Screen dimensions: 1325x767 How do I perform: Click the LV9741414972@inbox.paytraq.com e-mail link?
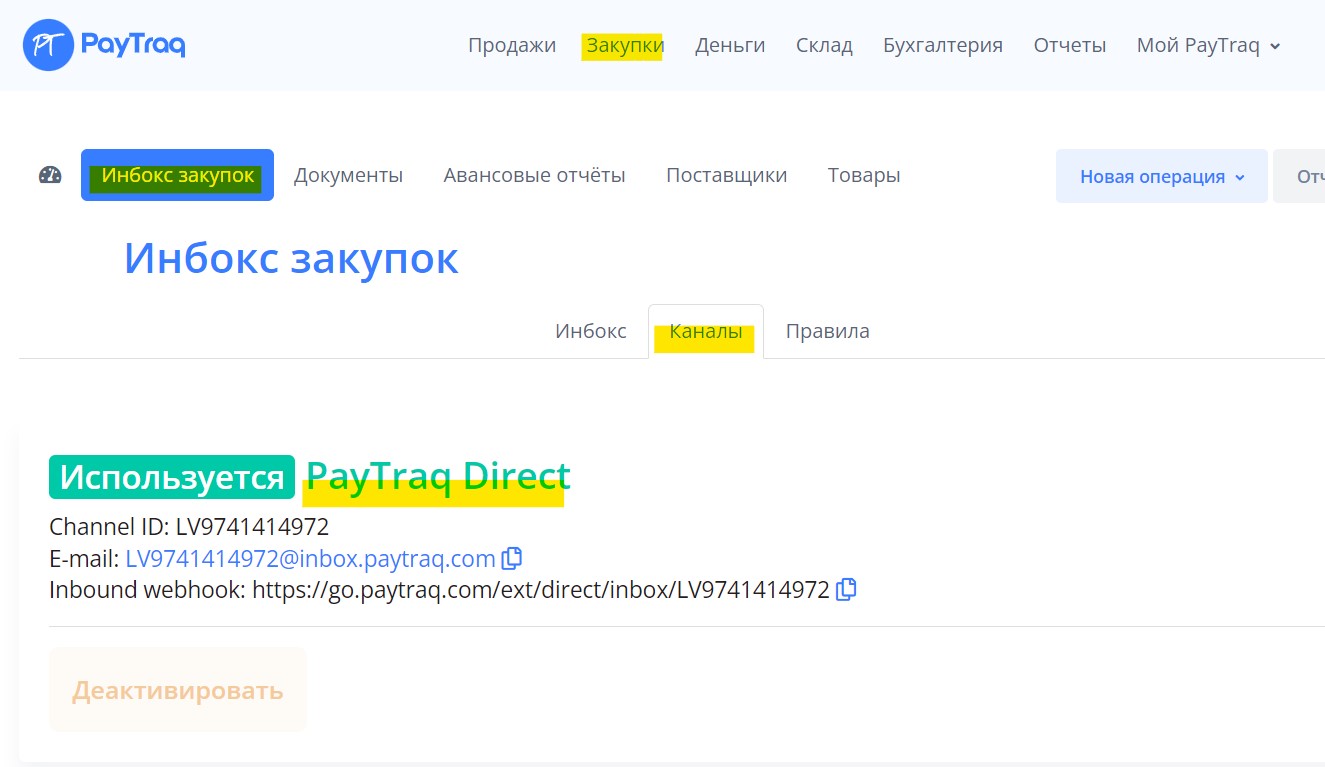(x=310, y=558)
